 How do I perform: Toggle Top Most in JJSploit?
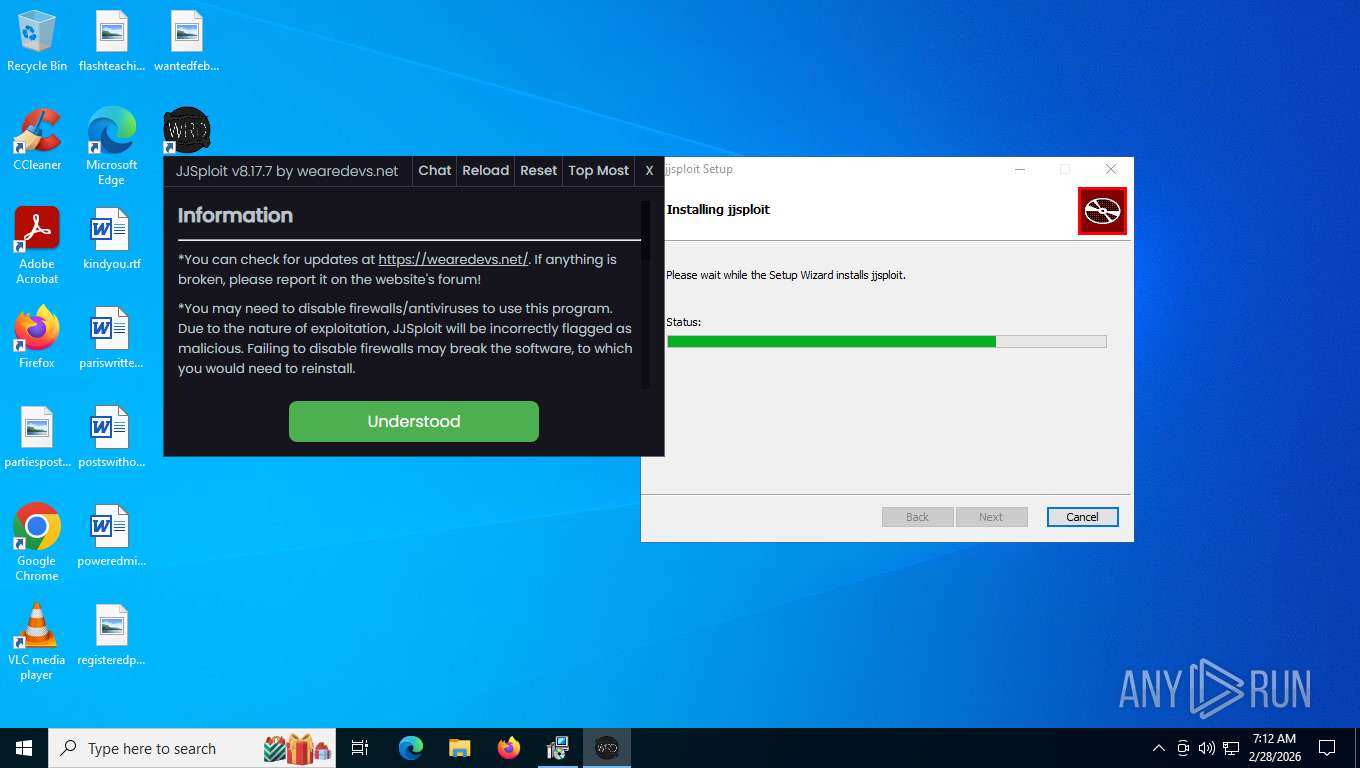[599, 171]
